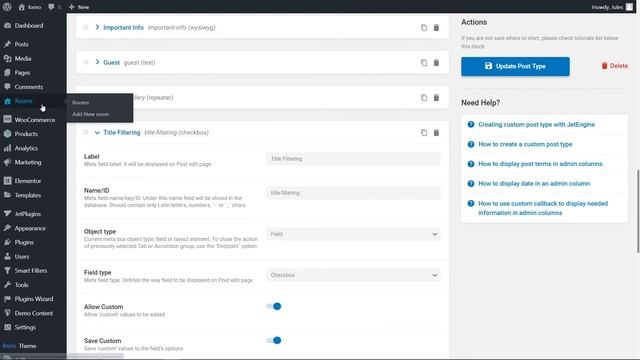
Task: Open the New content menu
Action: 79,7
